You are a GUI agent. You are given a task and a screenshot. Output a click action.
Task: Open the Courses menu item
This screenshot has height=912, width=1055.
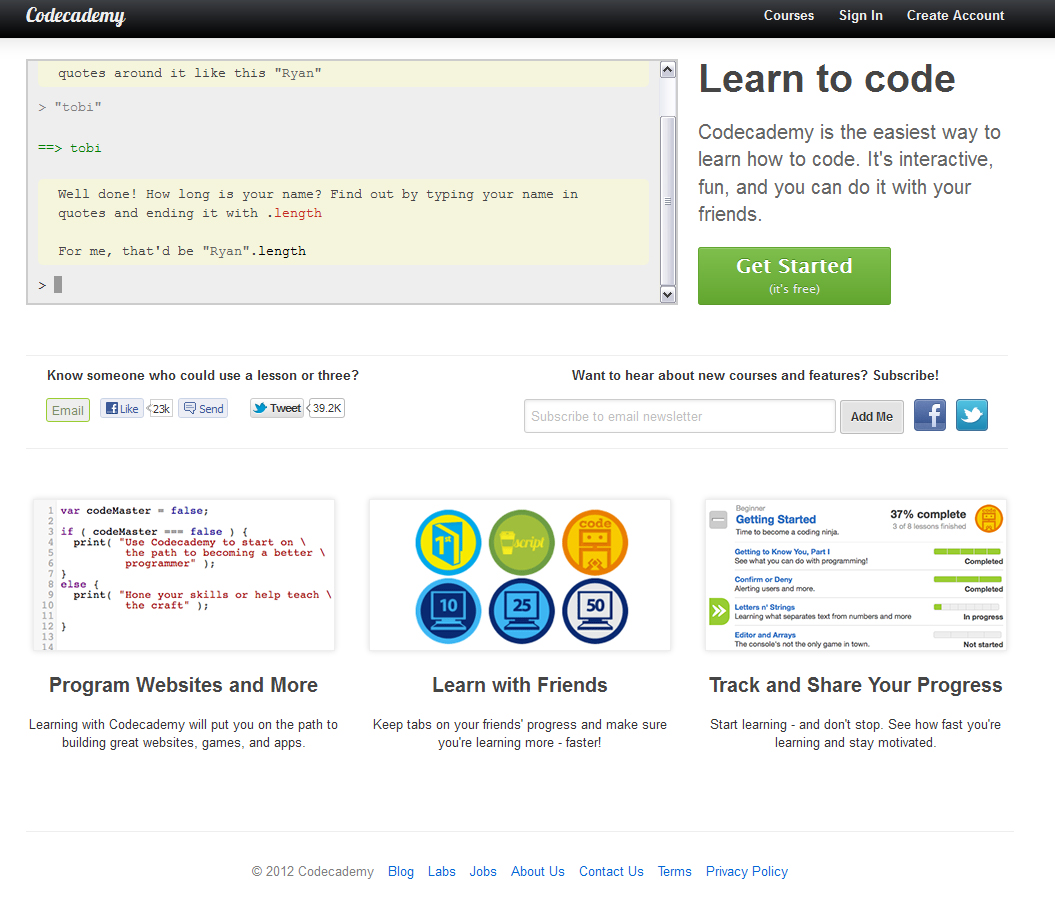pos(788,16)
